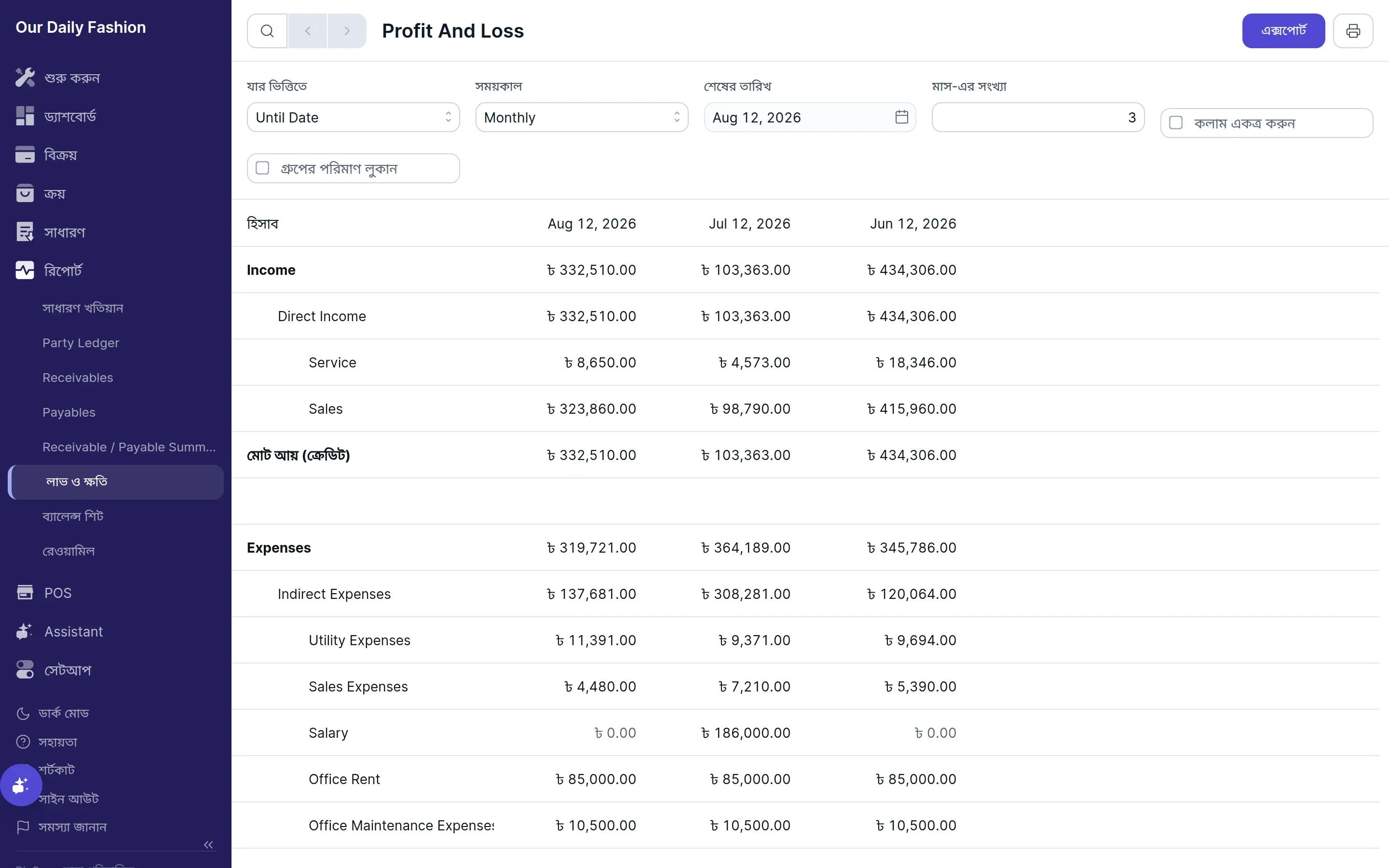The image size is (1389, 868).
Task: Toggle ডার্ক মোড moon option
Action: pyautogui.click(x=53, y=713)
